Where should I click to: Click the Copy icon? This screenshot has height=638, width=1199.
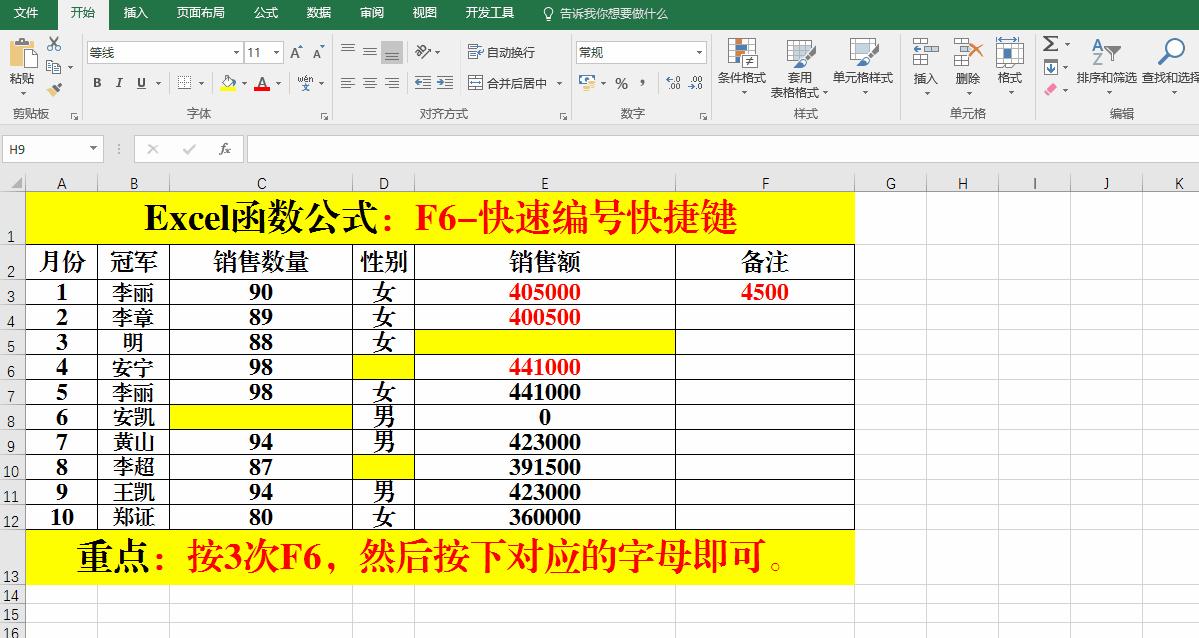click(54, 67)
